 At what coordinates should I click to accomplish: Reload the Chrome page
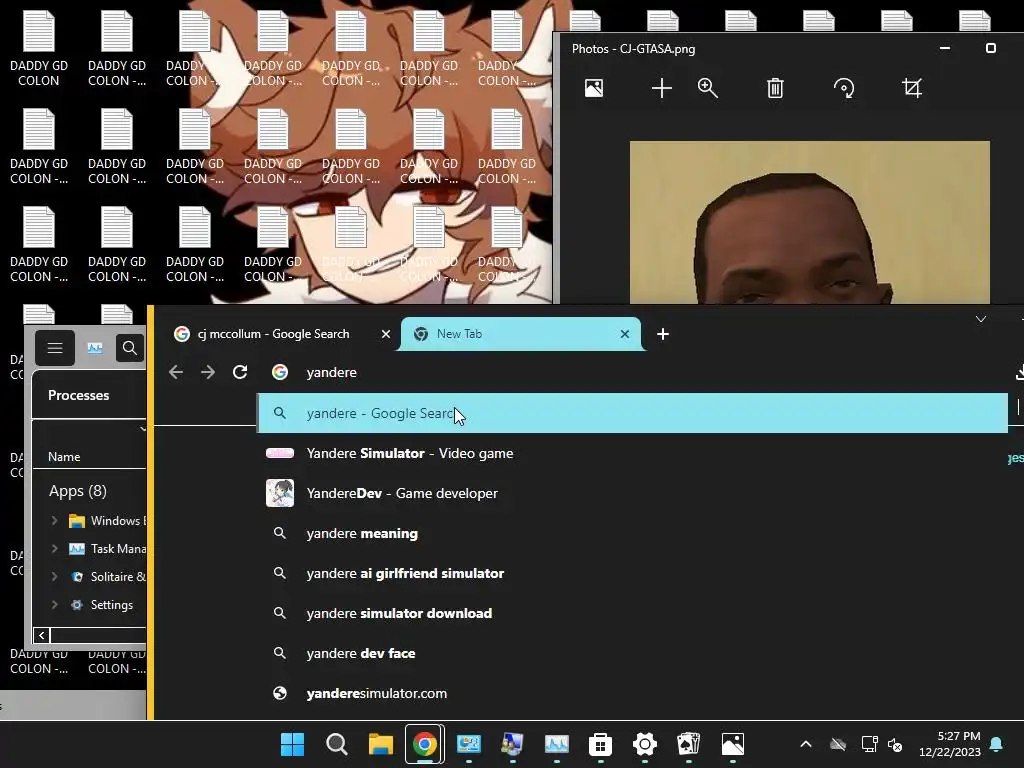(x=240, y=372)
